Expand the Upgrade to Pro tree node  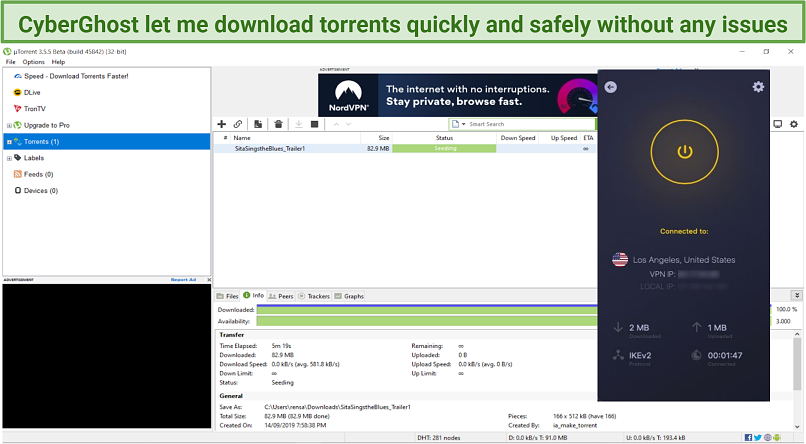tap(9, 125)
